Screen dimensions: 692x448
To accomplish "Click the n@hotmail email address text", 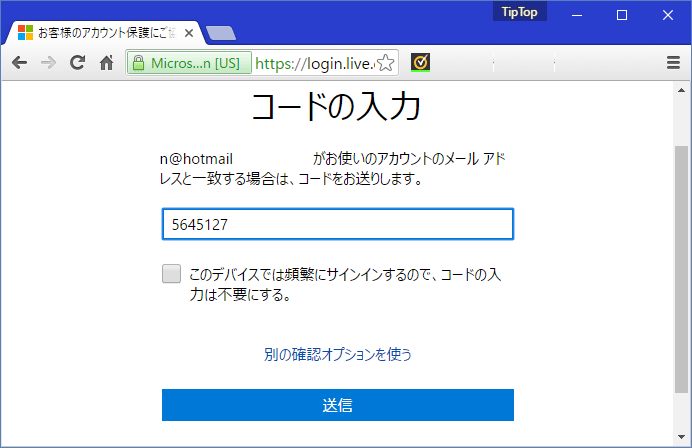I will (x=196, y=159).
